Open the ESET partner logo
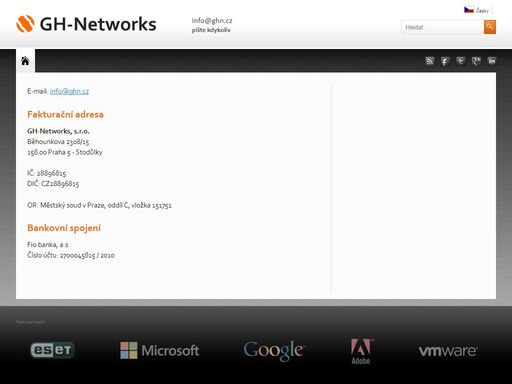This screenshot has height=384, width=512. (52, 350)
